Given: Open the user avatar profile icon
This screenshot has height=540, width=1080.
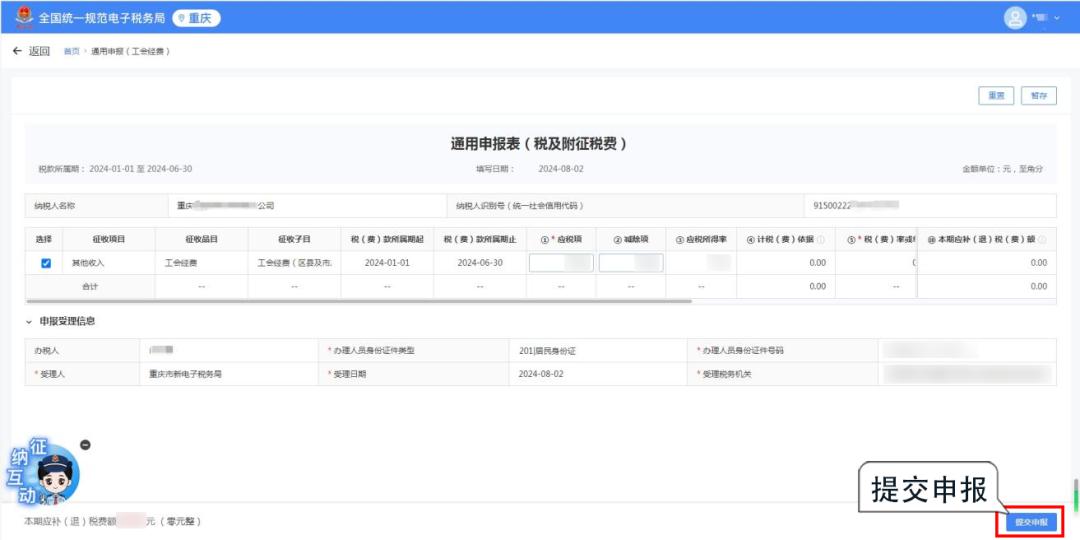Looking at the screenshot, I should click(1015, 18).
